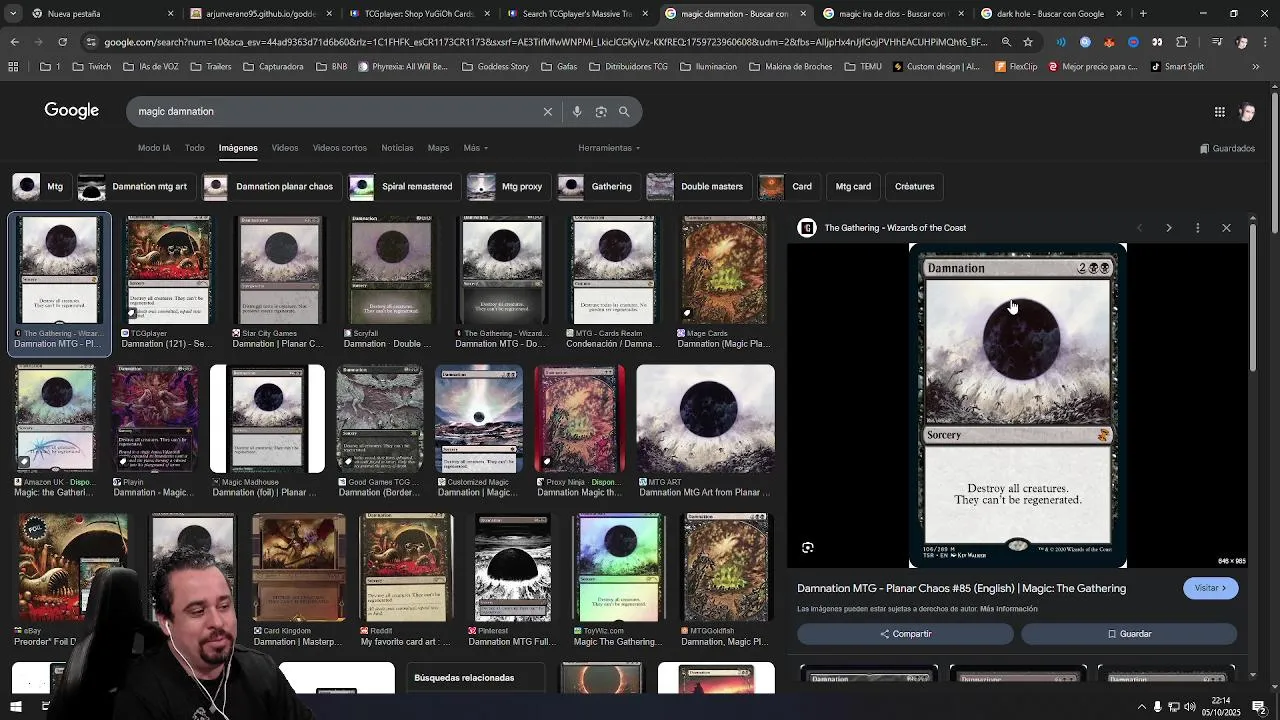Screen dimensions: 1280x720
Task: Open Smart Split bookmark
Action: [1176, 67]
